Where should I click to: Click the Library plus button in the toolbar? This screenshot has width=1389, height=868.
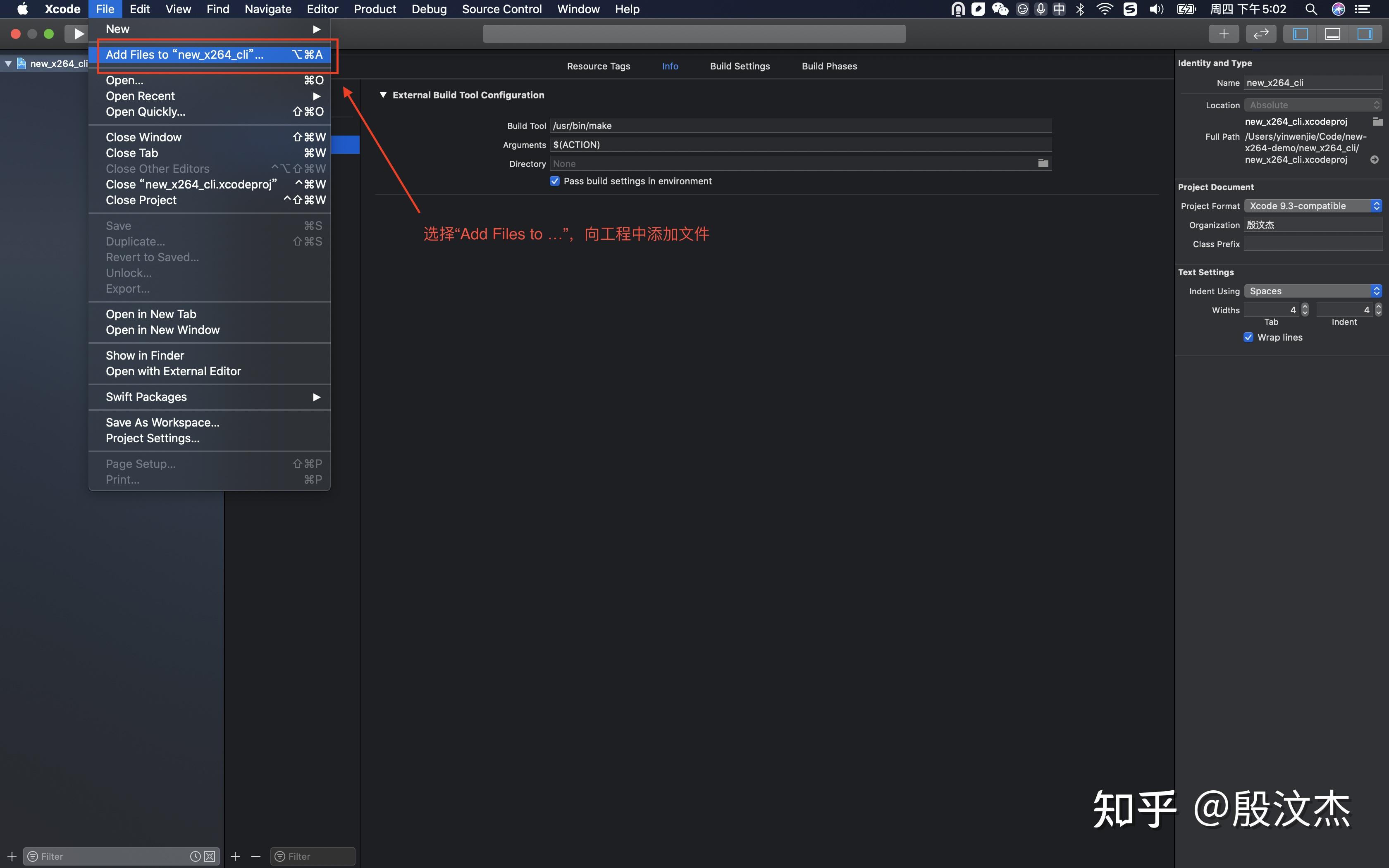(1223, 34)
